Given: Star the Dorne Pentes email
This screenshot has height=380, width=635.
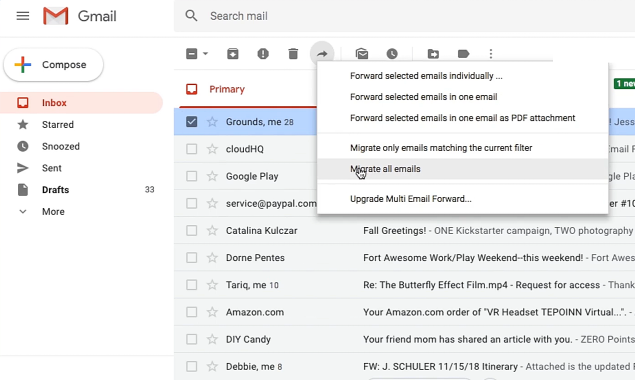Looking at the screenshot, I should point(212,257).
